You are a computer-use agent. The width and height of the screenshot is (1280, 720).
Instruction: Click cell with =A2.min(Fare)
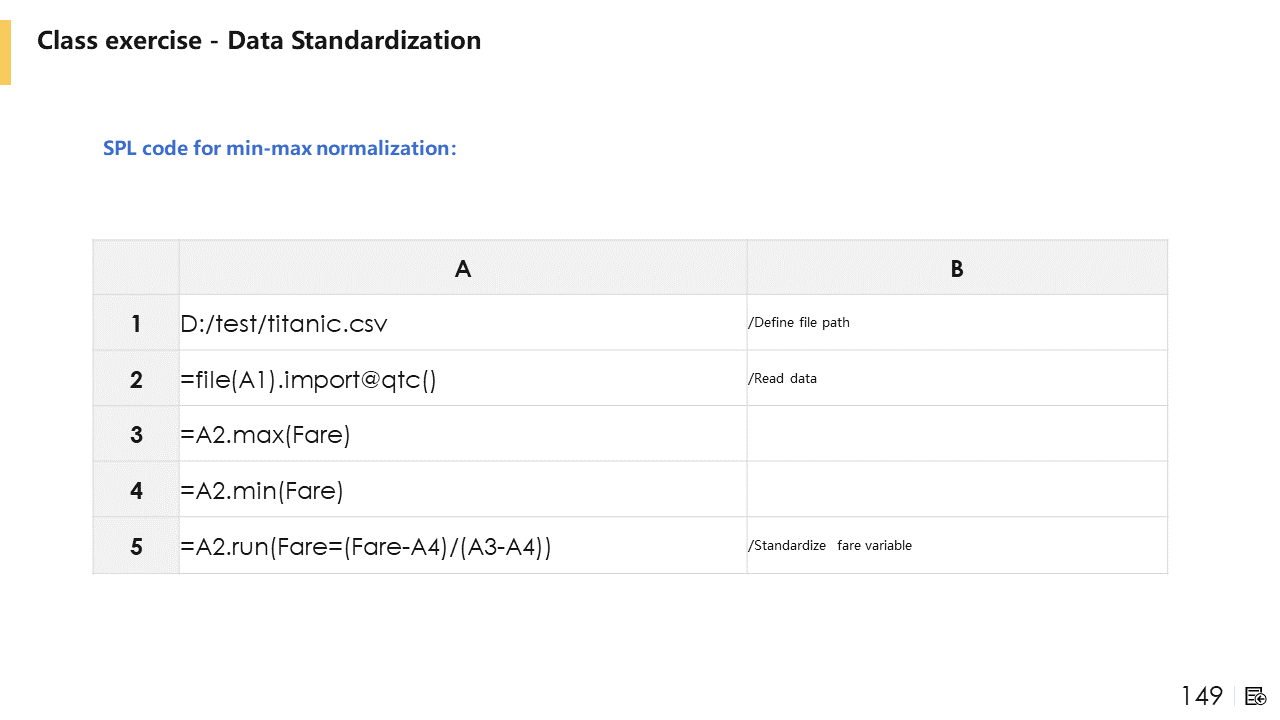tap(262, 491)
